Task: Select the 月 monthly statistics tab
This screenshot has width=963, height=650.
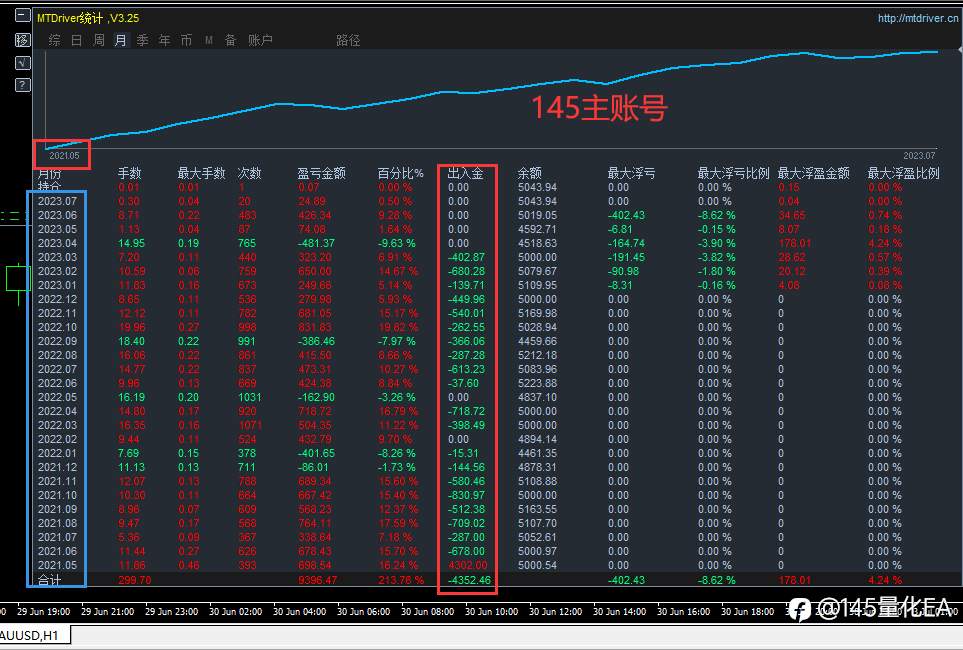Action: pos(120,41)
